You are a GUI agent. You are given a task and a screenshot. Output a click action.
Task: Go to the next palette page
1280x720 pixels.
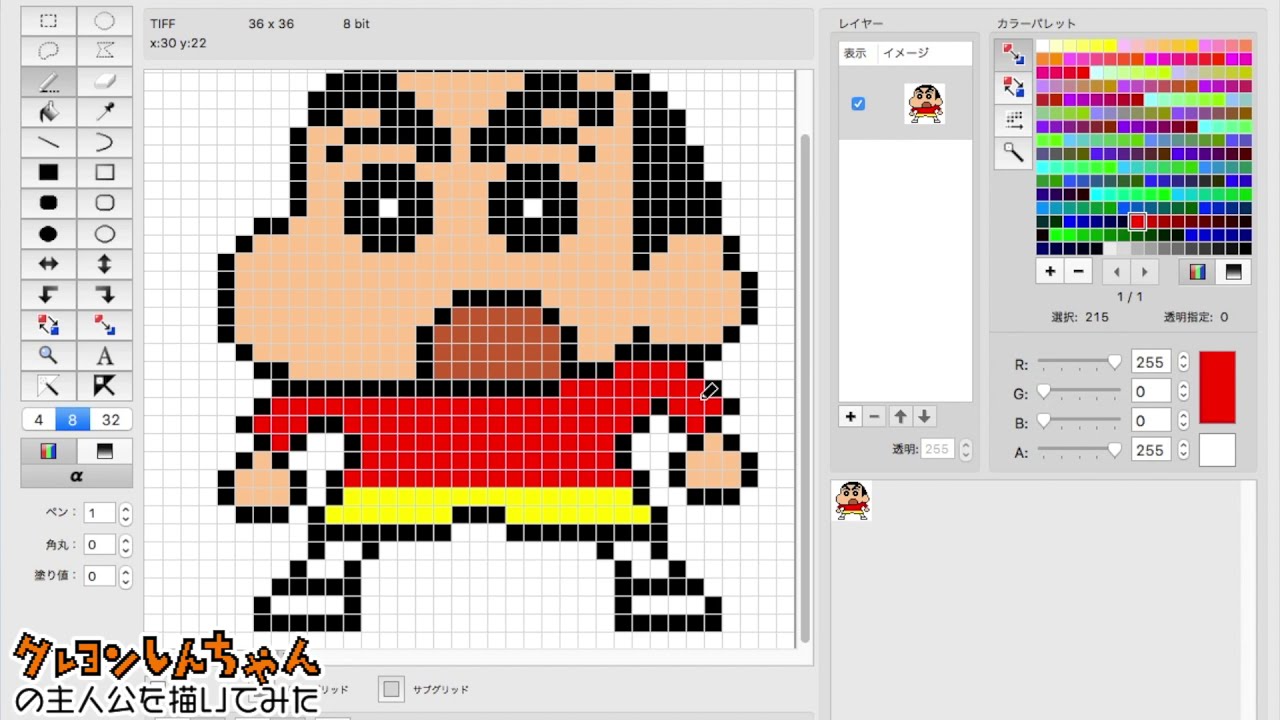1144,271
